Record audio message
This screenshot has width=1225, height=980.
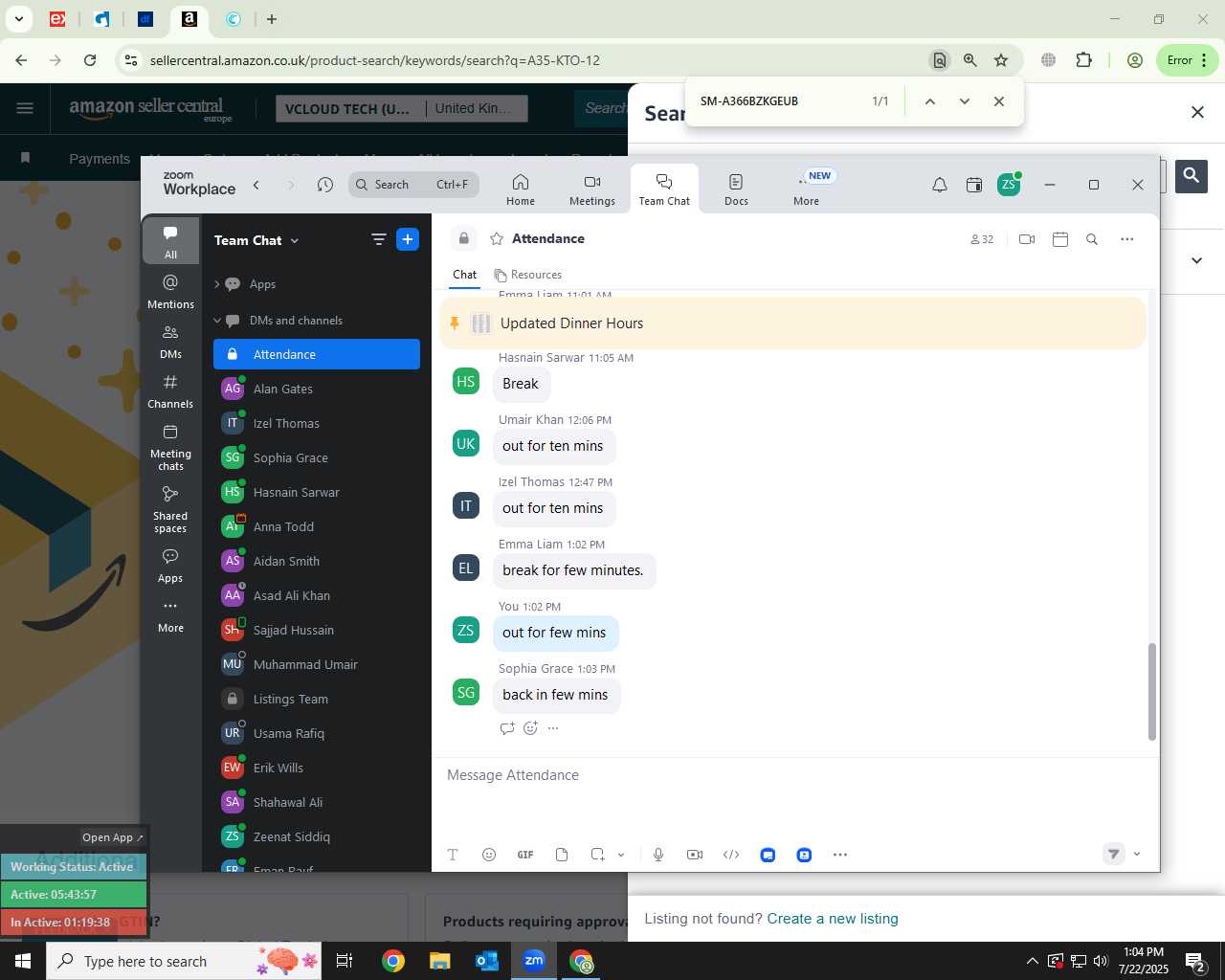[x=658, y=855]
